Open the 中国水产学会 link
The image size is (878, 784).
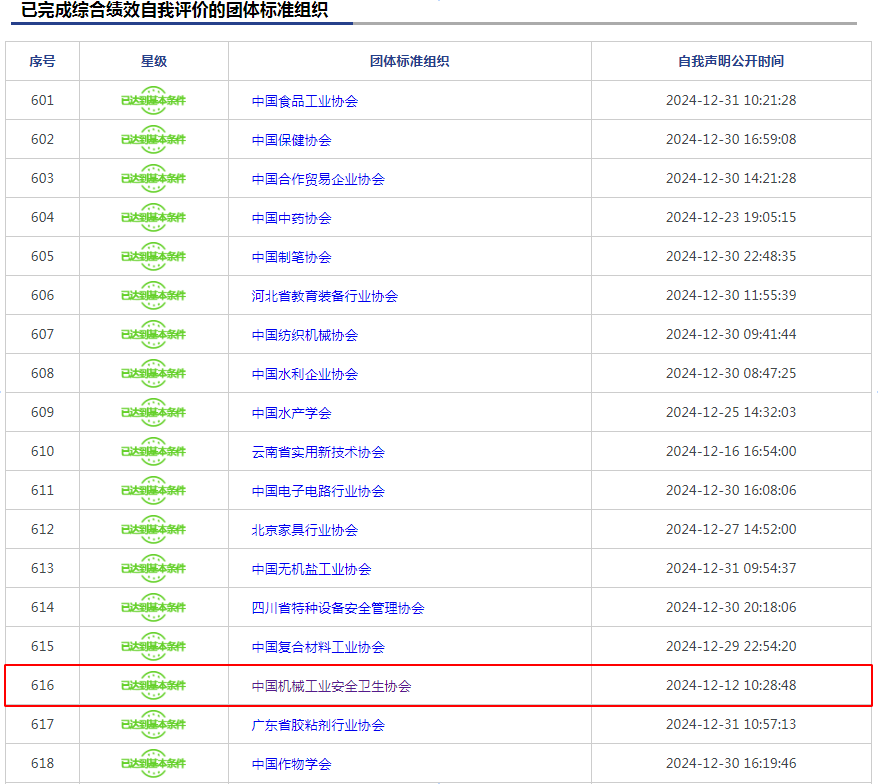tap(291, 413)
